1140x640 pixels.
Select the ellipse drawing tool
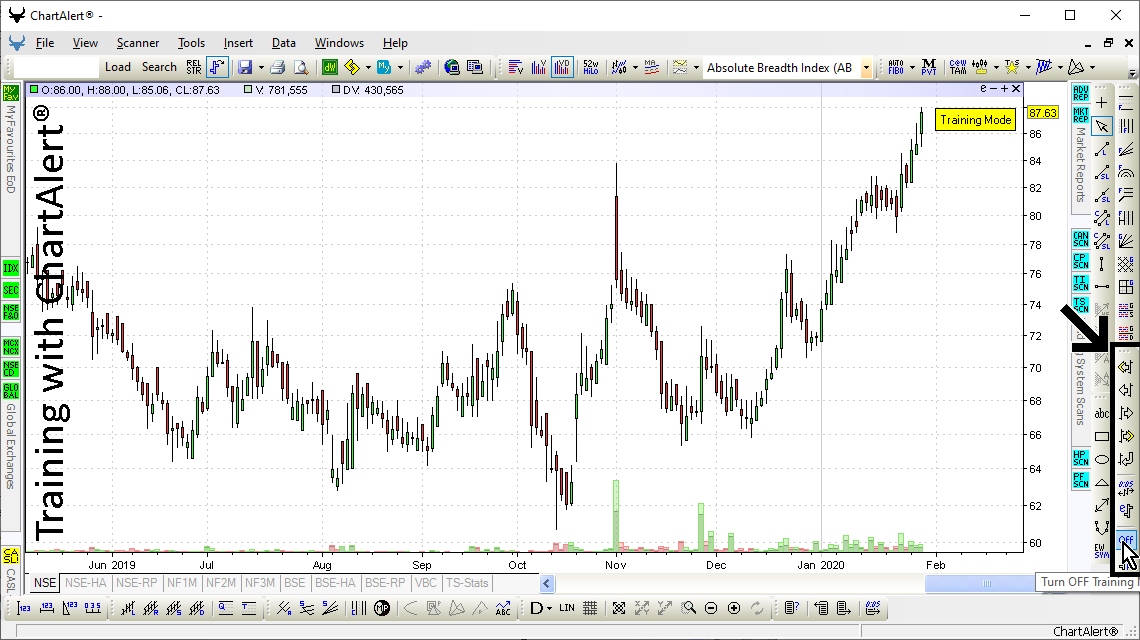(1102, 459)
